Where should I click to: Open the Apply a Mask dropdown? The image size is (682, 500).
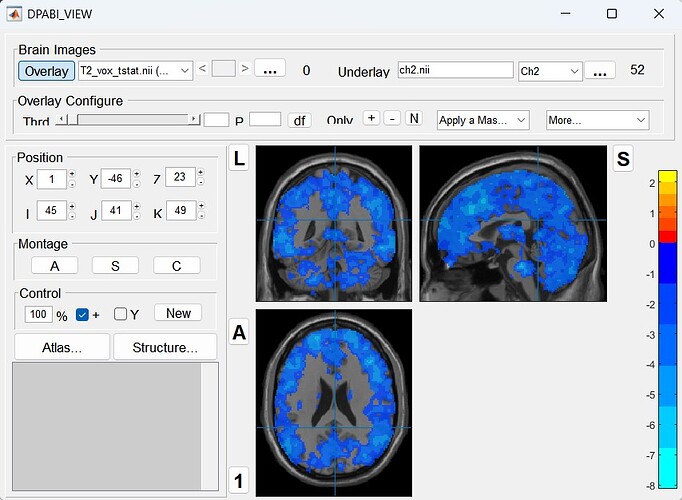coord(483,120)
